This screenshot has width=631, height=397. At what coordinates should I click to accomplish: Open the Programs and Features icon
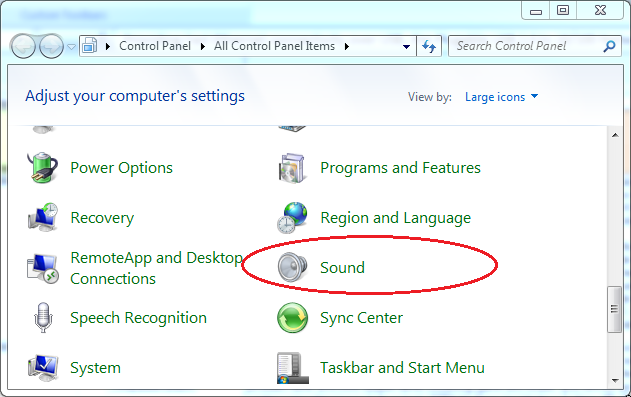pos(292,168)
